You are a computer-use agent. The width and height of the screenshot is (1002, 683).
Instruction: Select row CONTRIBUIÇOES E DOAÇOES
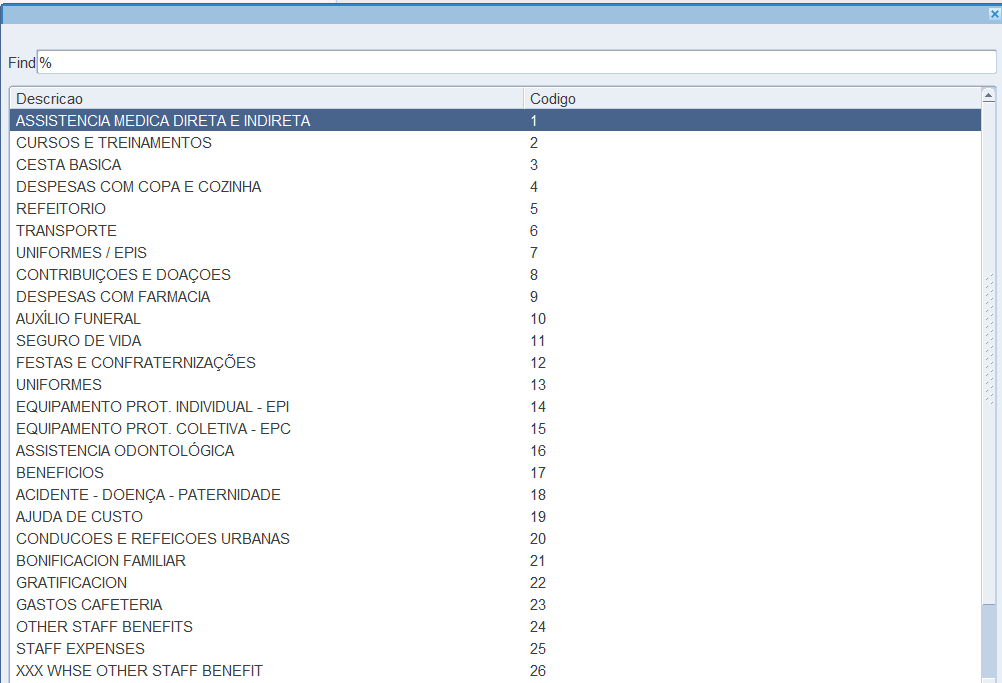[x=495, y=275]
